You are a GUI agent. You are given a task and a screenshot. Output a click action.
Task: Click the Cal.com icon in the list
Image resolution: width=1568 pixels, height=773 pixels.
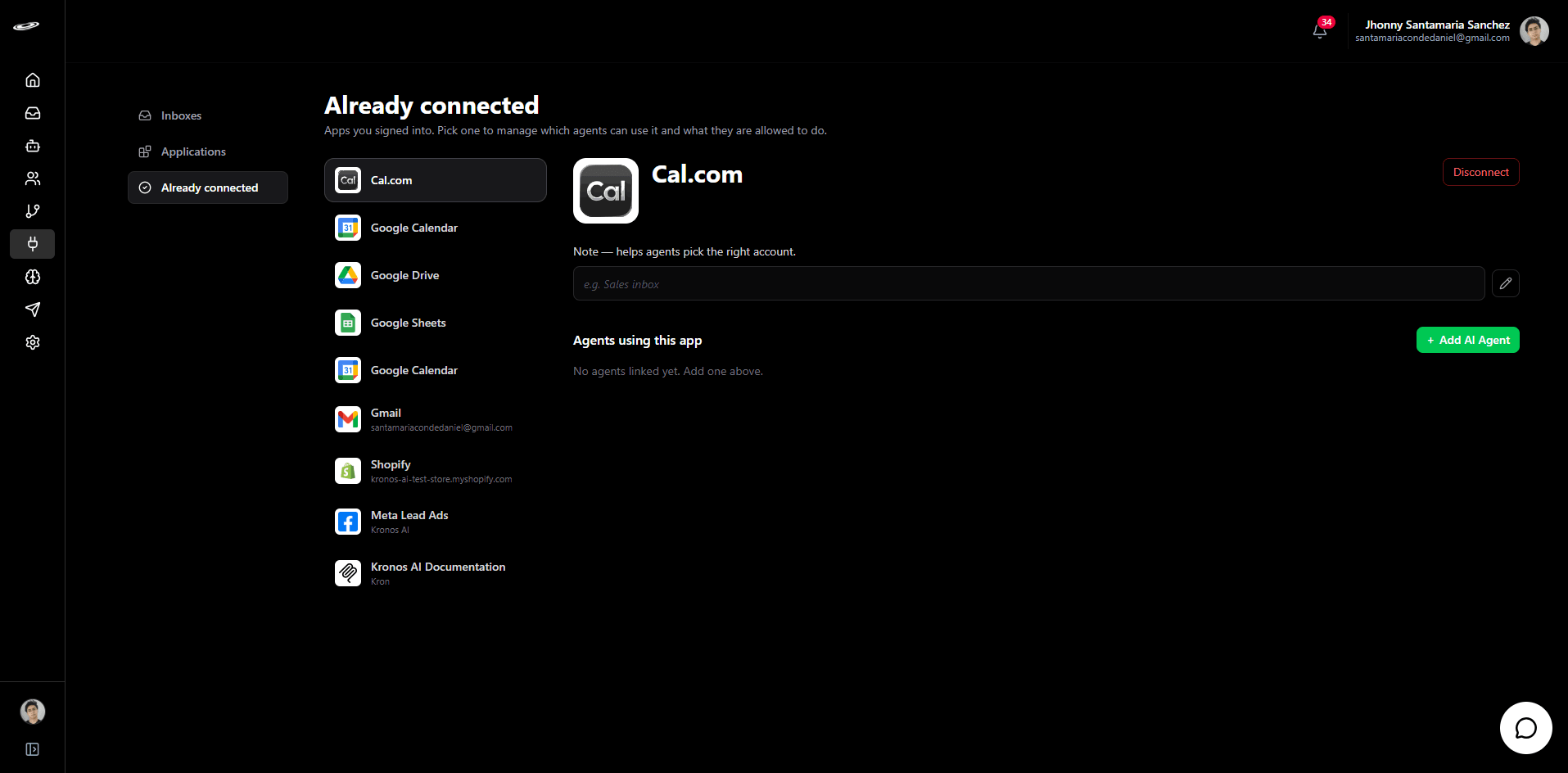(348, 180)
